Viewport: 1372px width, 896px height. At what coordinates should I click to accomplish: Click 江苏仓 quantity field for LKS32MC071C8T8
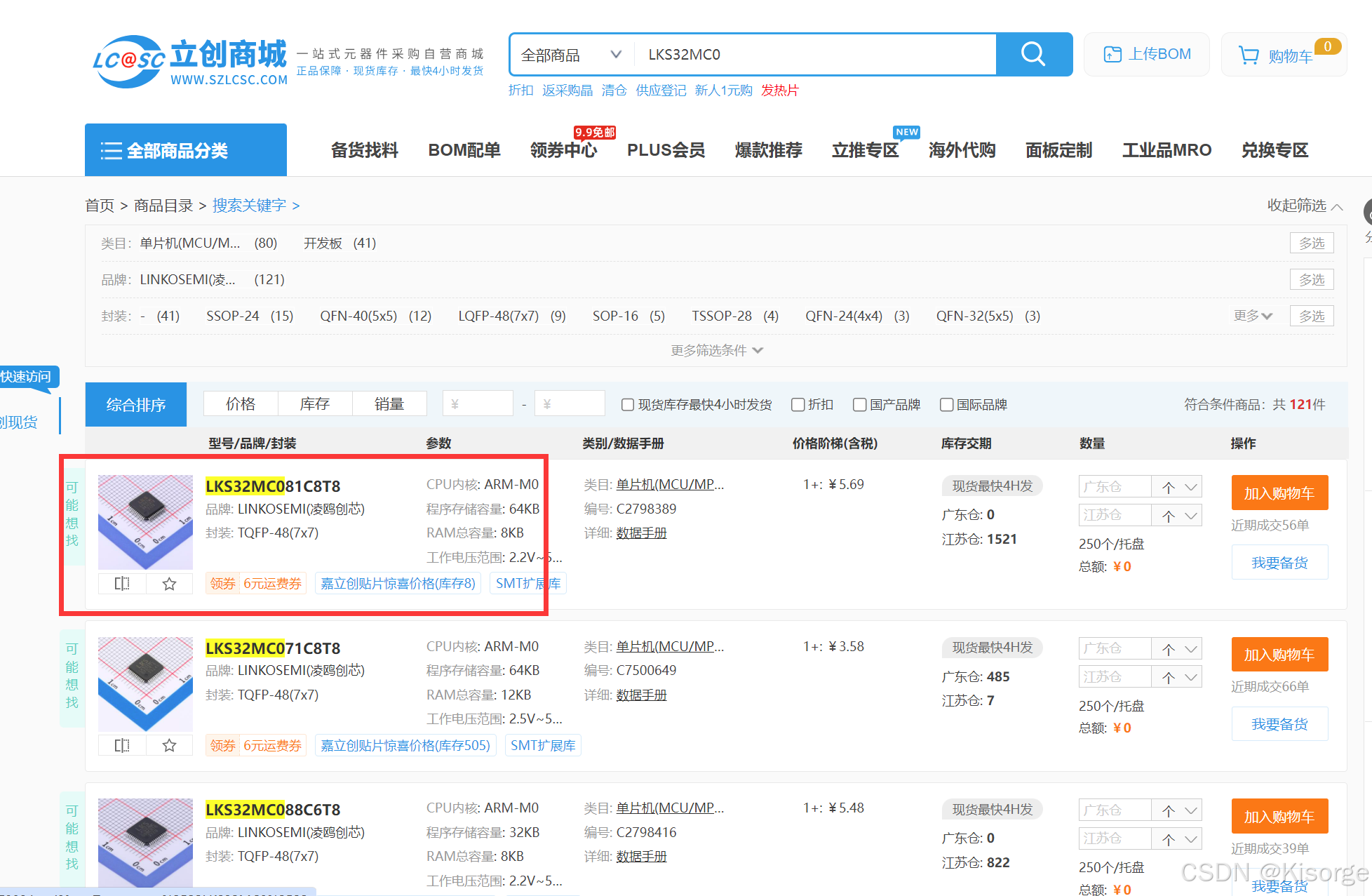coord(1115,677)
